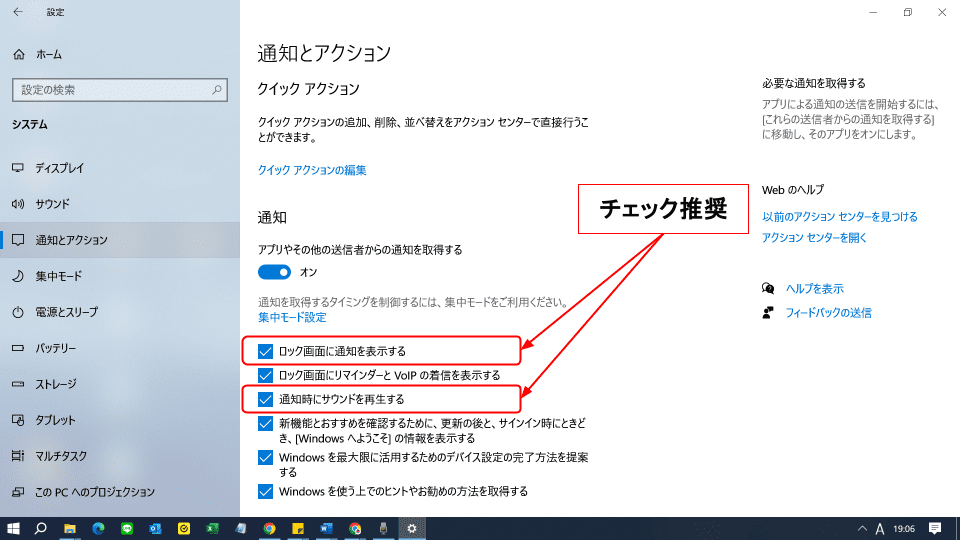The image size is (960, 540).
Task: Open the Focus assist settings link
Action: pyautogui.click(x=292, y=317)
